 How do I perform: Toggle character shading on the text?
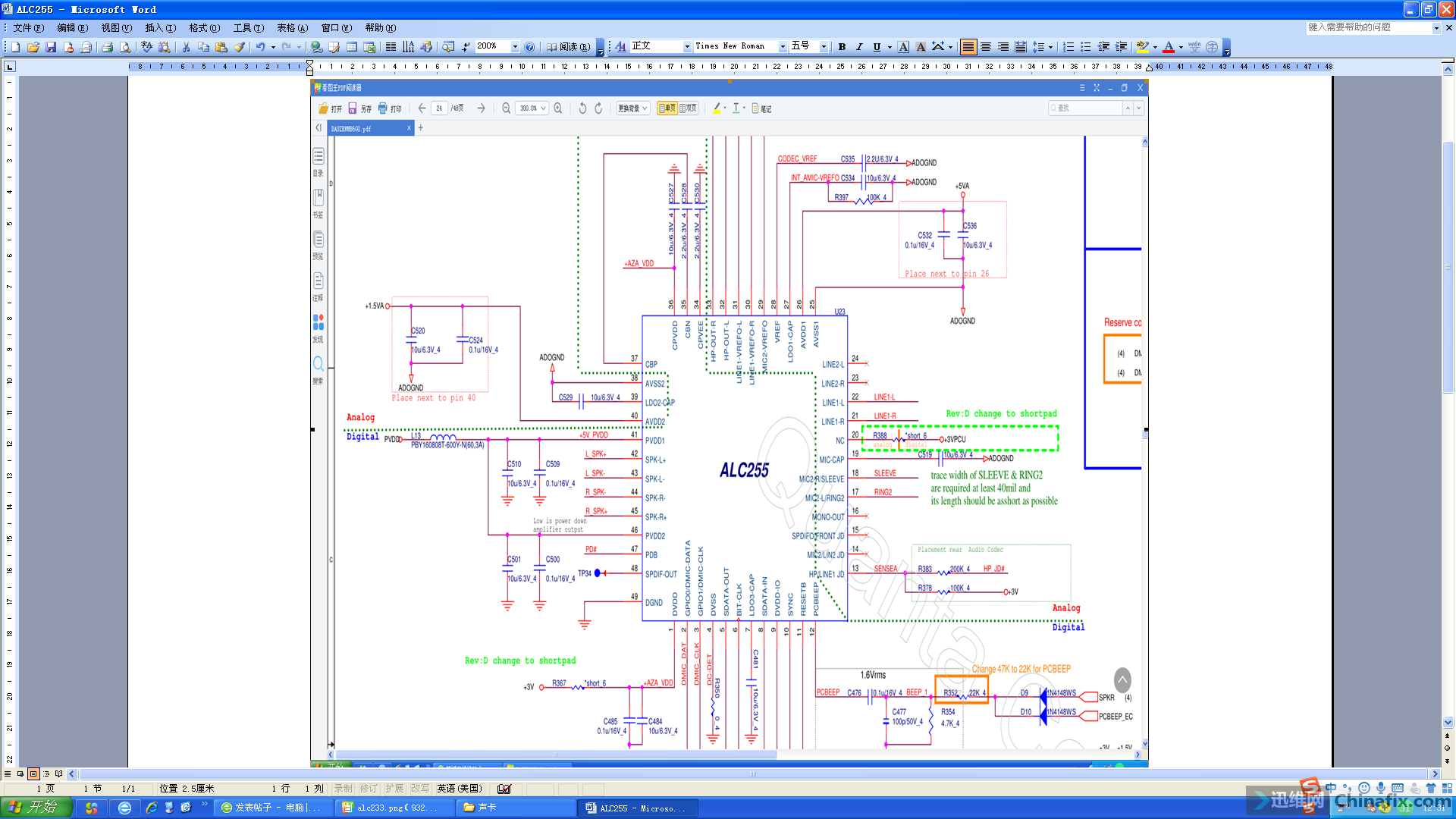[x=921, y=47]
